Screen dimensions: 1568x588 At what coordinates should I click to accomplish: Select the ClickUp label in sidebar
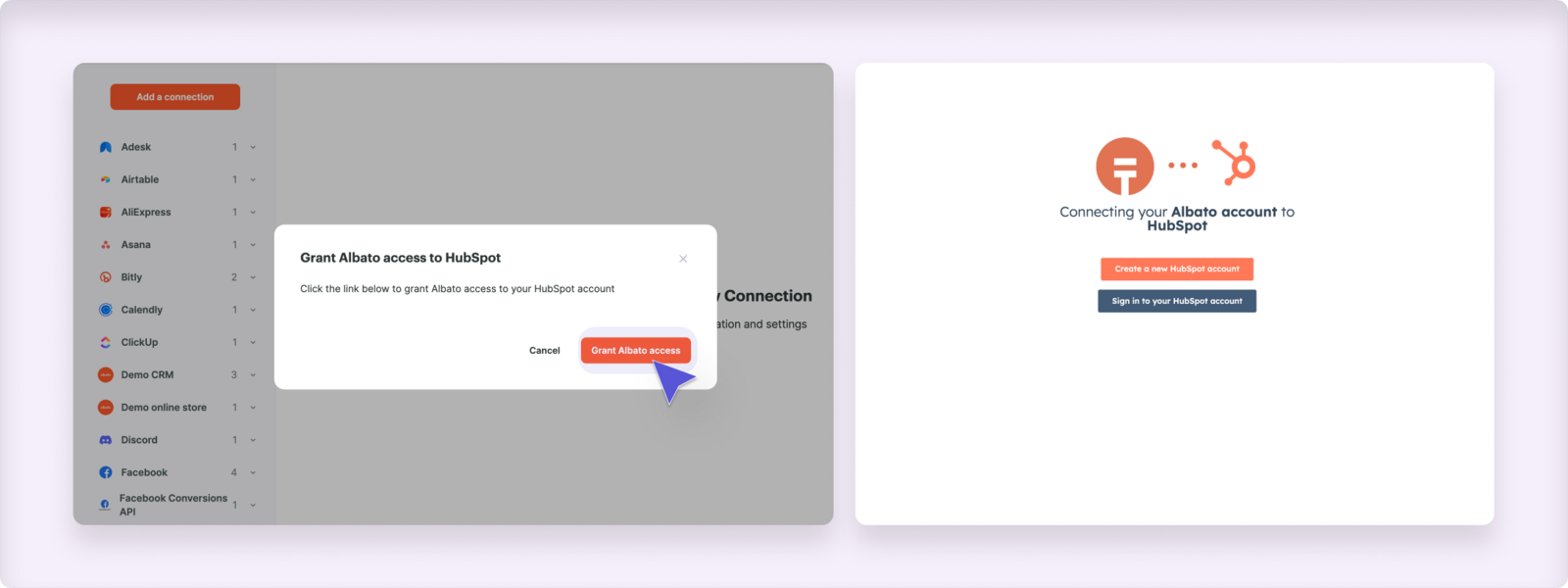139,342
